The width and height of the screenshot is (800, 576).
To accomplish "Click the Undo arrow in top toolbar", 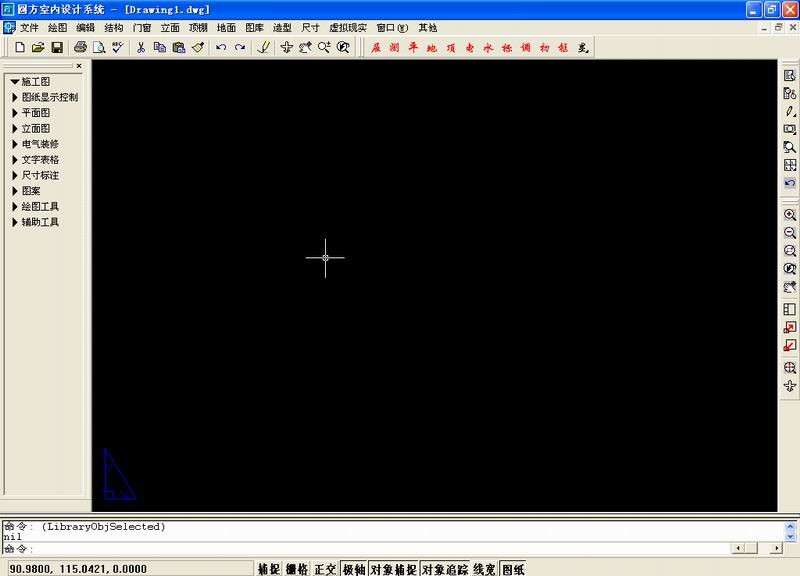I will 221,47.
